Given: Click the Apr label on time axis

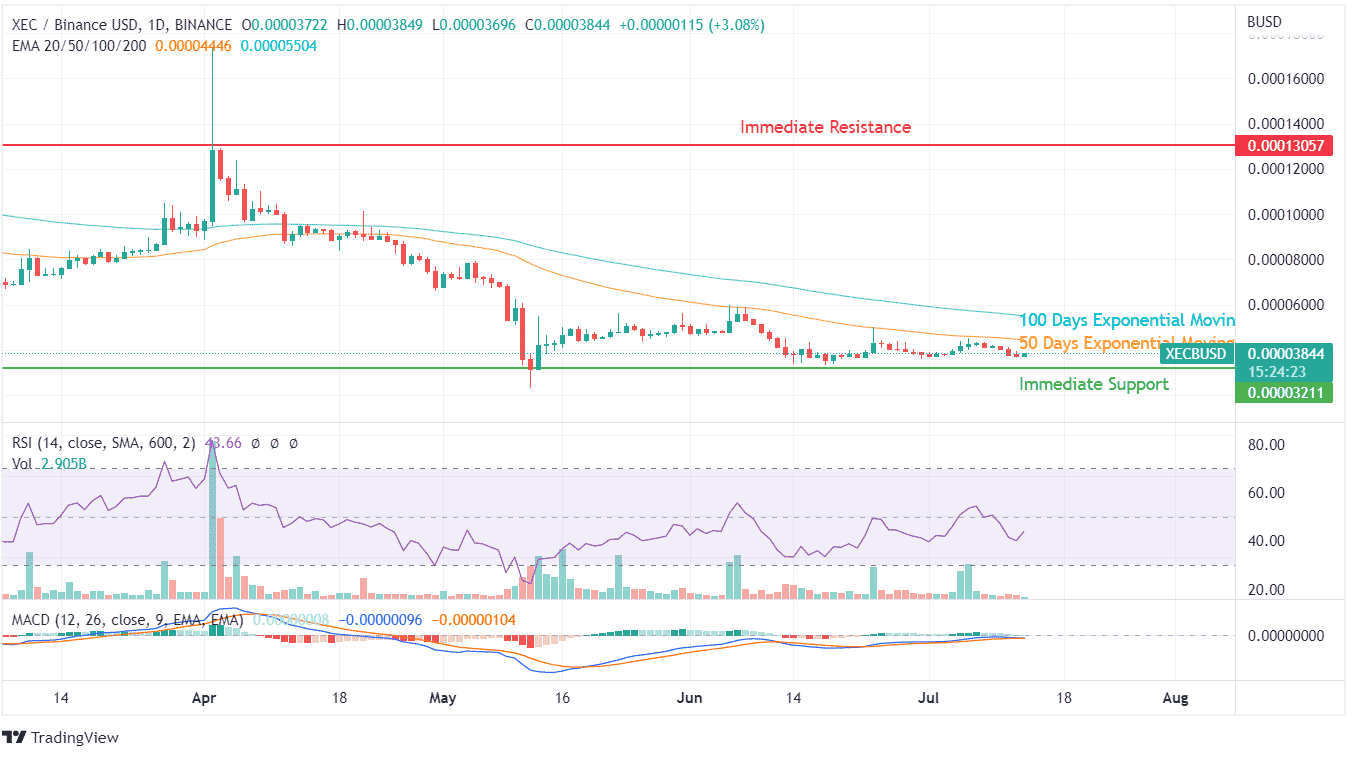Looking at the screenshot, I should pos(205,698).
